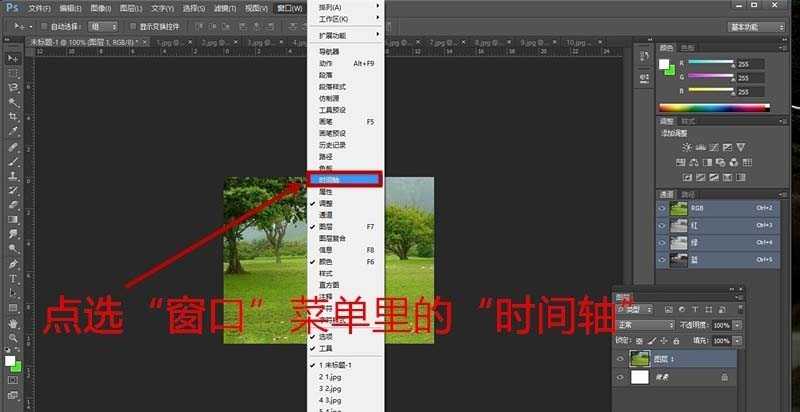Select the Dodge tool

pos(13,249)
